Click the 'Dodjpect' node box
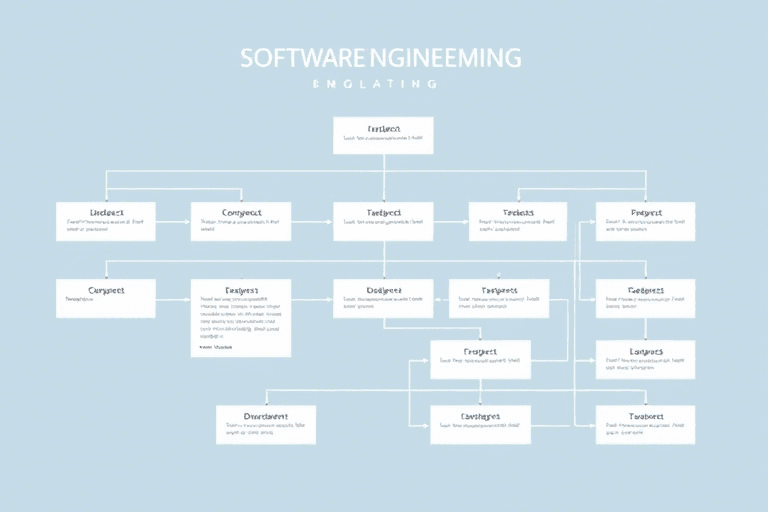The width and height of the screenshot is (768, 512). click(x=383, y=298)
